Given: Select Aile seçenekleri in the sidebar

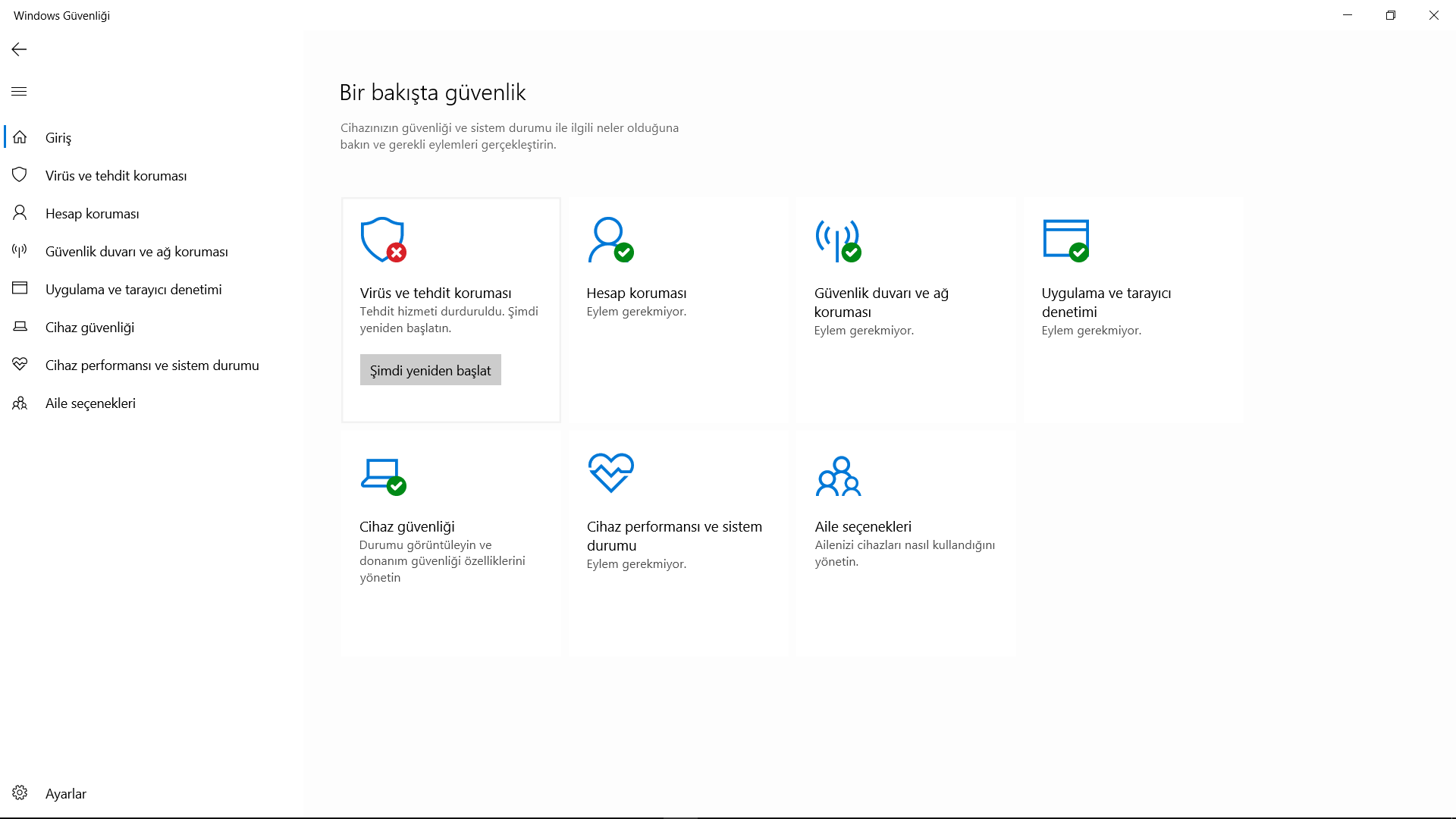Looking at the screenshot, I should 152,403.
